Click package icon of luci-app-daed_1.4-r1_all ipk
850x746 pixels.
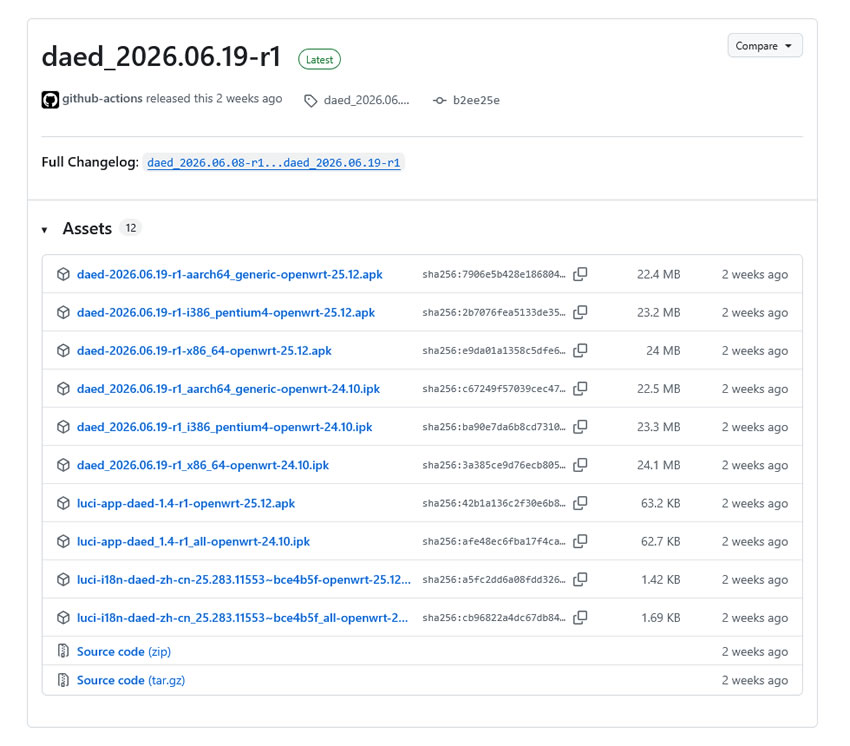63,542
